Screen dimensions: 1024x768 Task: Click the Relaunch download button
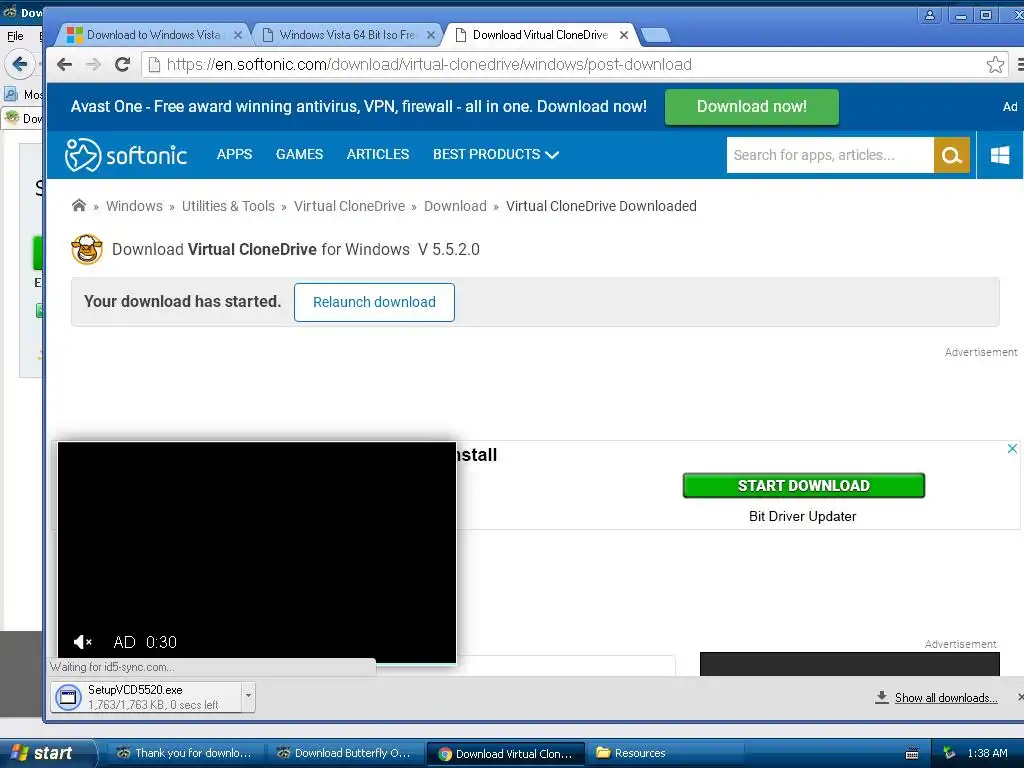pos(374,302)
